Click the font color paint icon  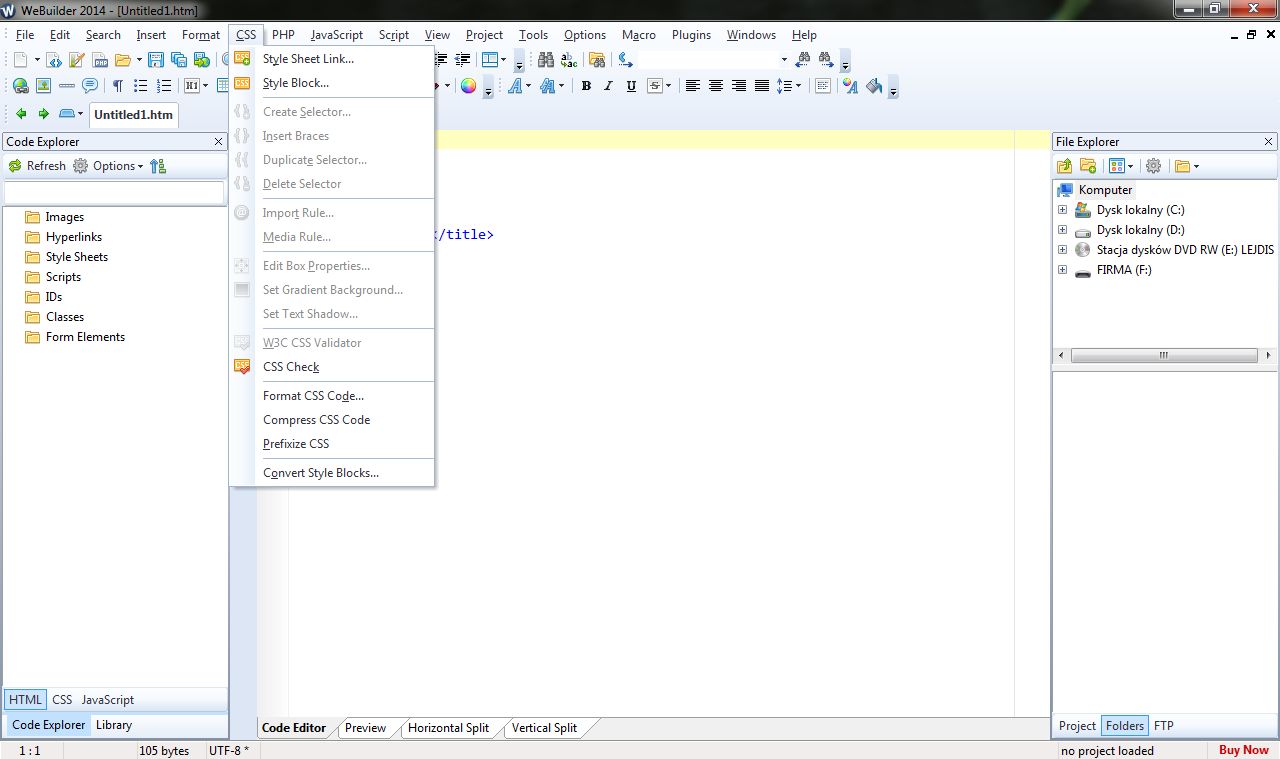click(850, 86)
